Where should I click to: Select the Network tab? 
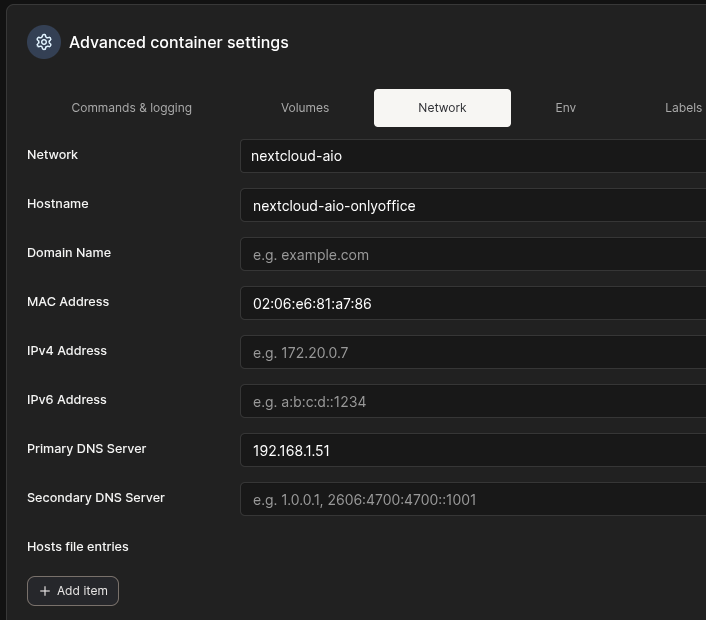click(442, 108)
